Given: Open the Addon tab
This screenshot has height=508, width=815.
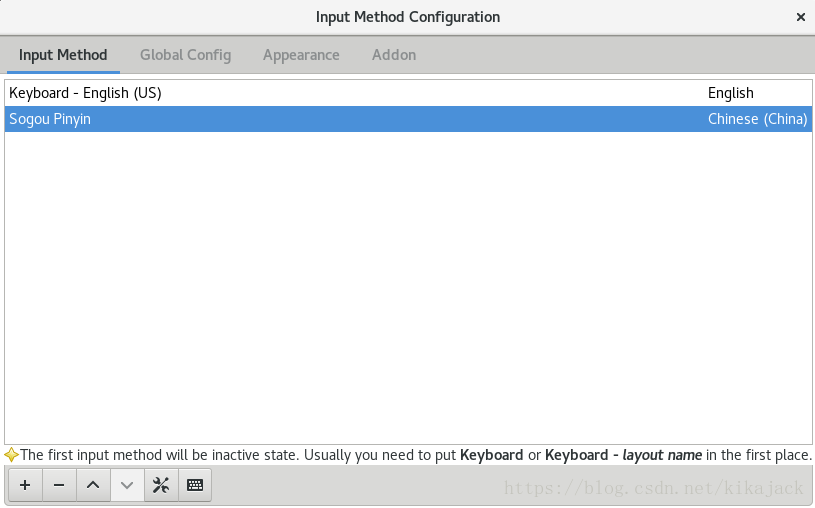Looking at the screenshot, I should (x=394, y=55).
